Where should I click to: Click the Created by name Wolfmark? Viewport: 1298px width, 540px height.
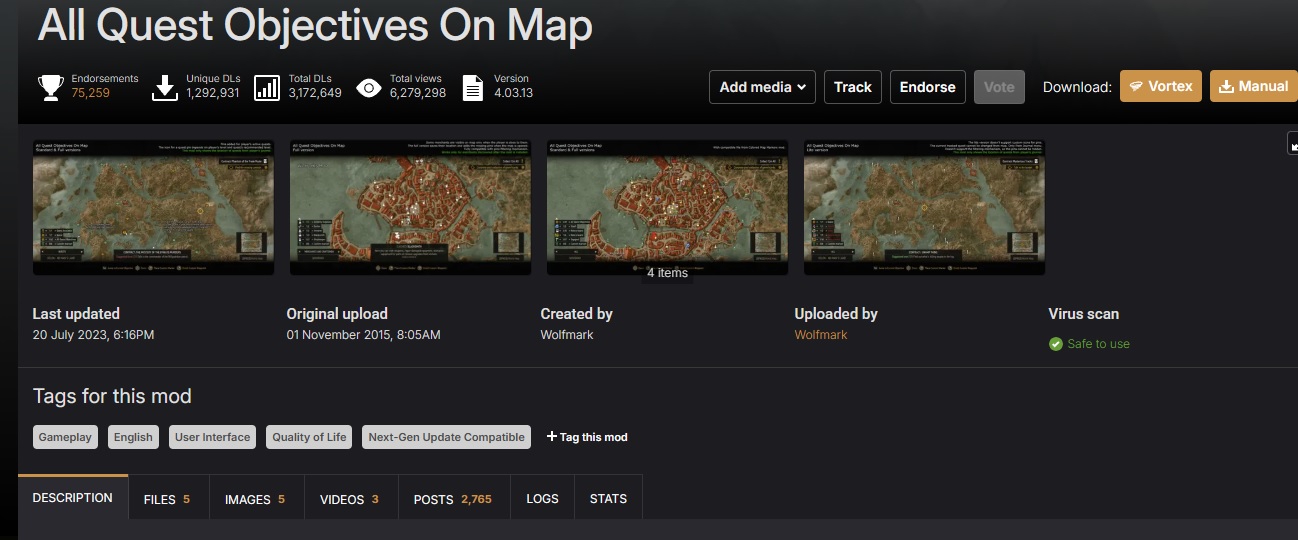[567, 335]
